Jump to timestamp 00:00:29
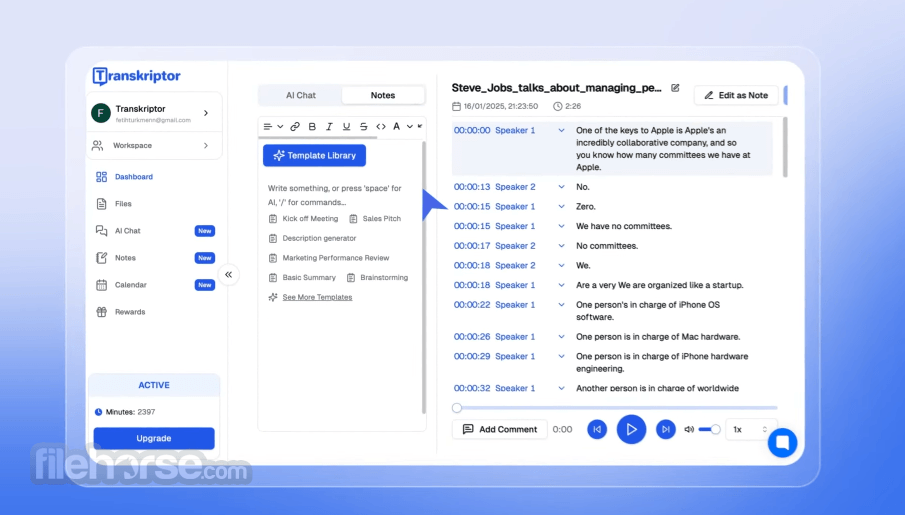 tap(472, 356)
